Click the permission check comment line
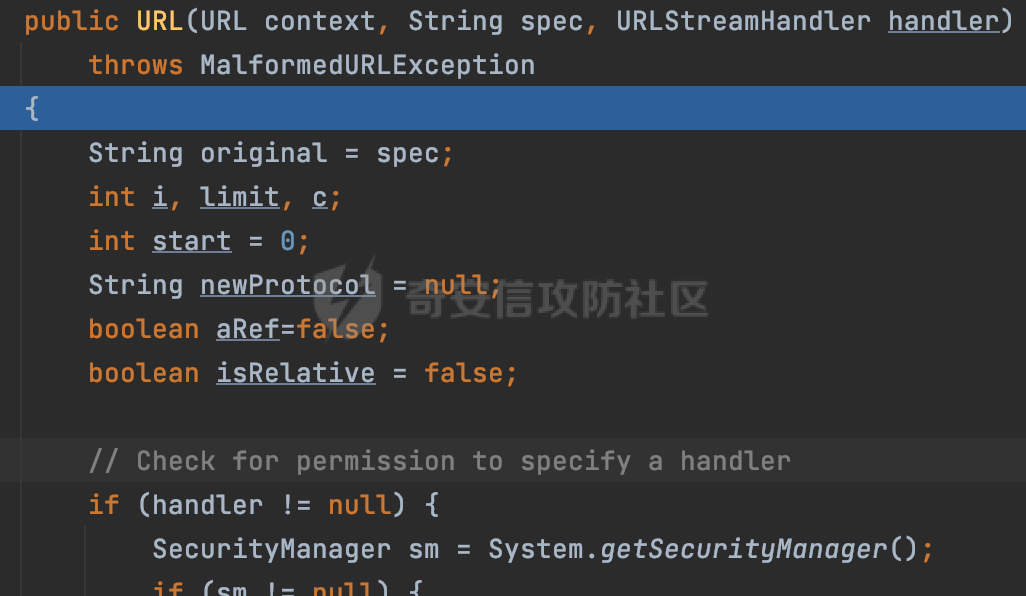Viewport: 1026px width, 596px height. [440, 461]
